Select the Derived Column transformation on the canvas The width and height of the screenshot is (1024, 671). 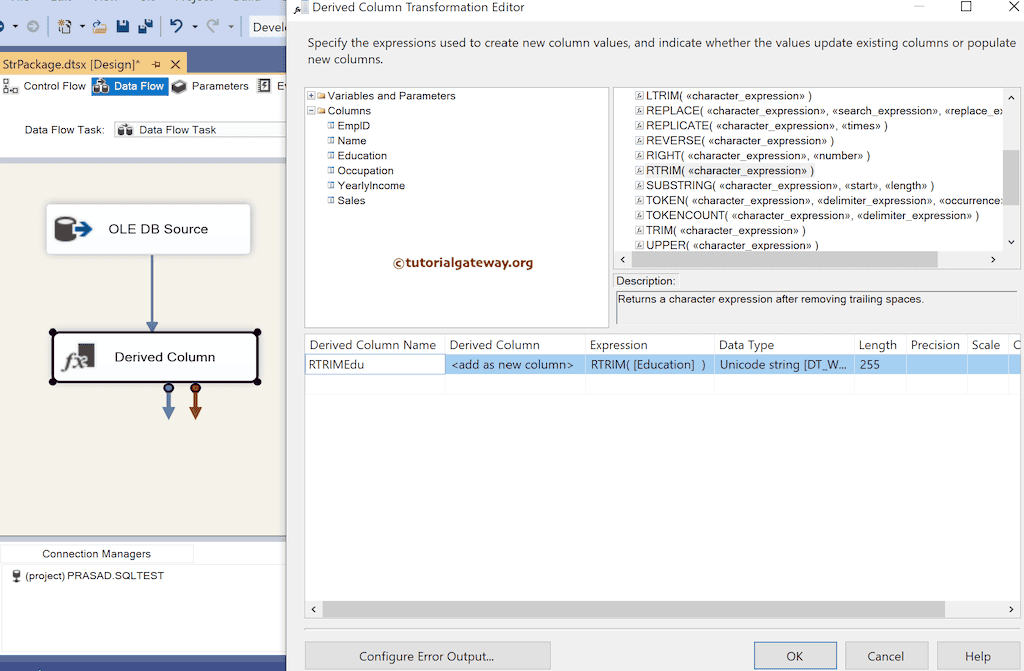(x=155, y=357)
